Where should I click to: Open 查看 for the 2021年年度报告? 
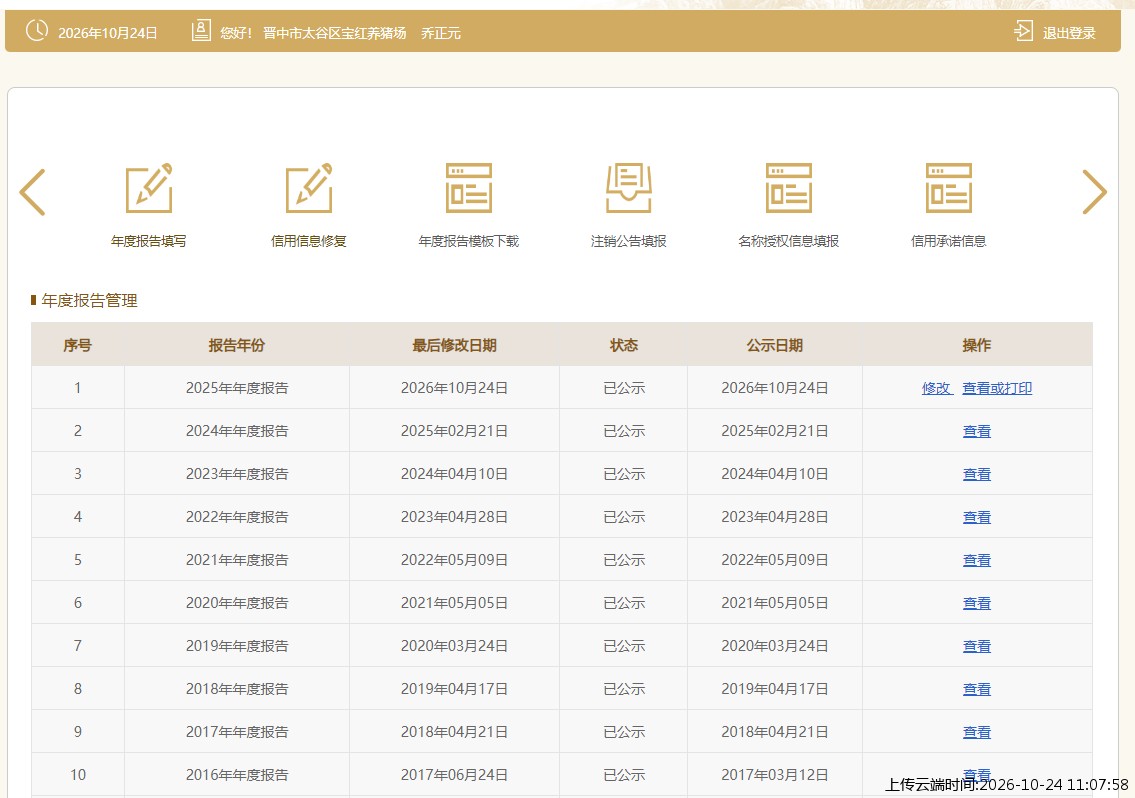point(977,560)
